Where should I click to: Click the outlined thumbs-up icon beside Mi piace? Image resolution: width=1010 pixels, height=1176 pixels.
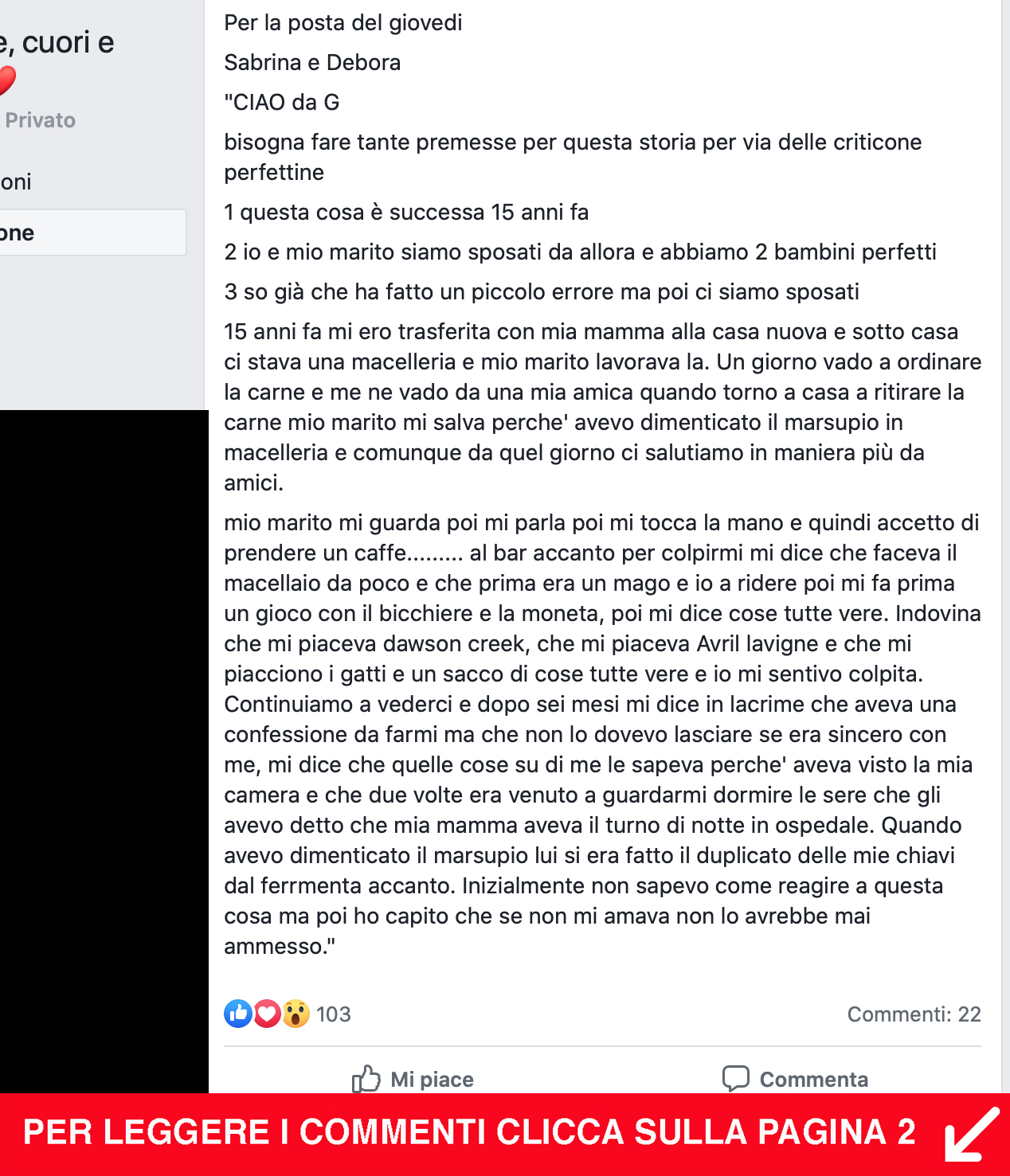tap(366, 1079)
